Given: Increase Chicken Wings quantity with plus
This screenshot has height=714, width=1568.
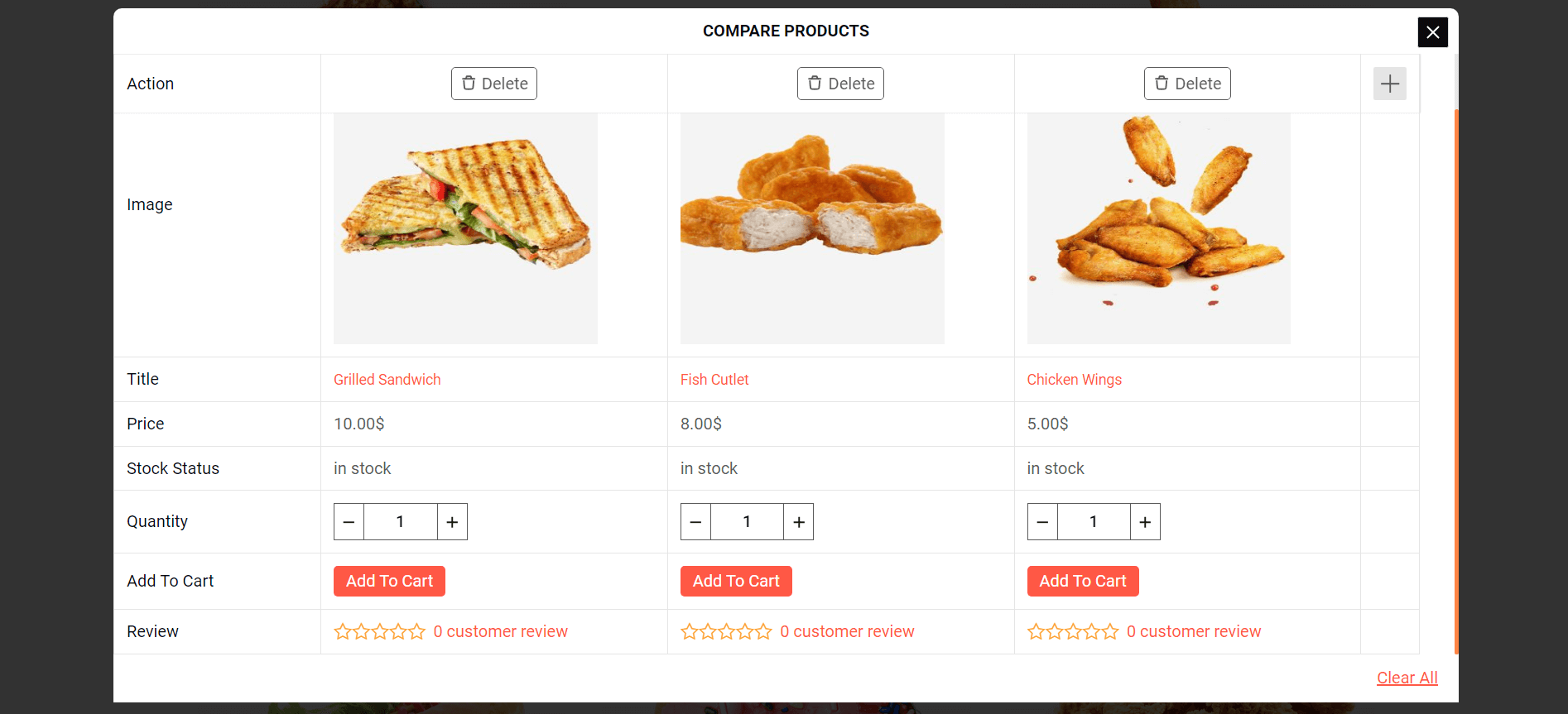Looking at the screenshot, I should coord(1145,522).
